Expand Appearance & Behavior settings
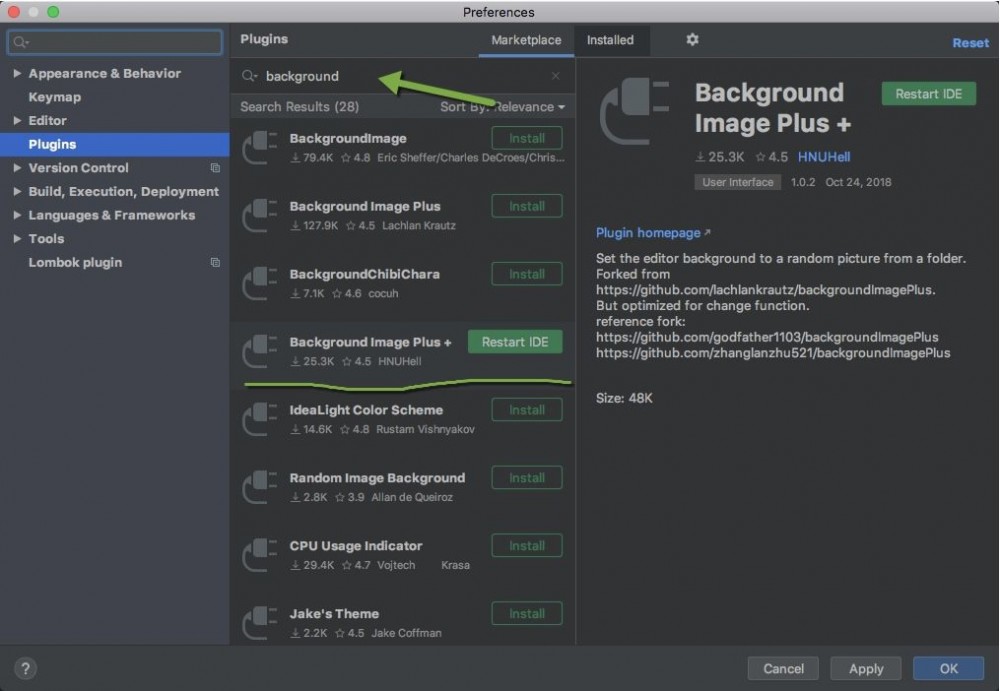The height and width of the screenshot is (691, 1000). 17,73
